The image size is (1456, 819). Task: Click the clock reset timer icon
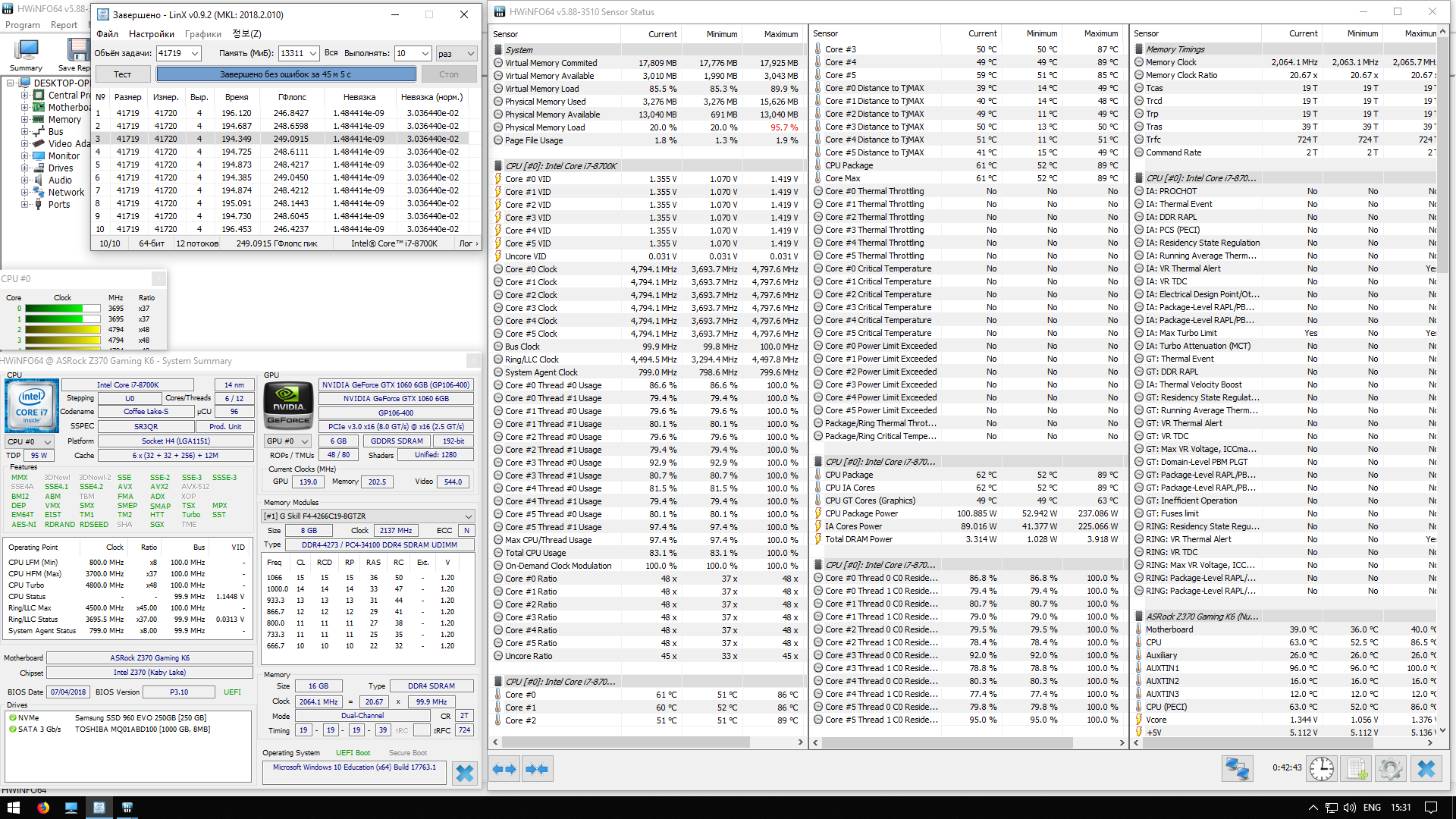coord(1322,769)
